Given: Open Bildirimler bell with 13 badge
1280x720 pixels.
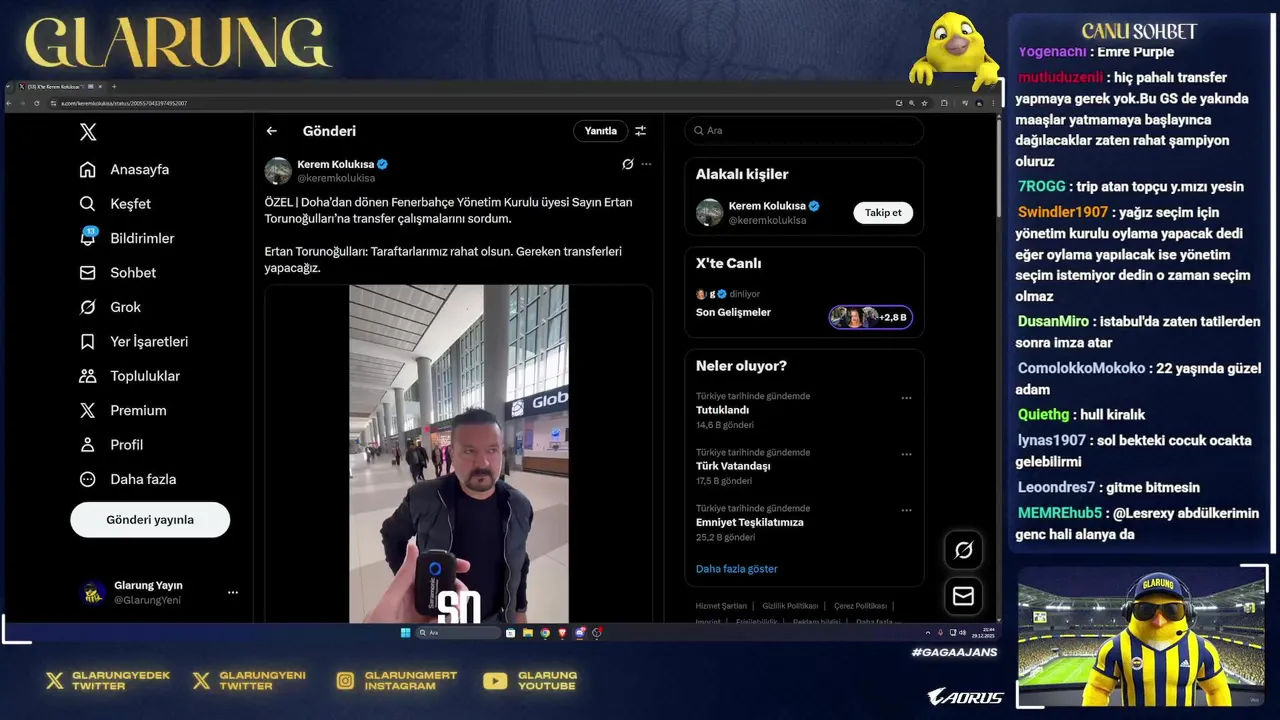Looking at the screenshot, I should tap(88, 237).
